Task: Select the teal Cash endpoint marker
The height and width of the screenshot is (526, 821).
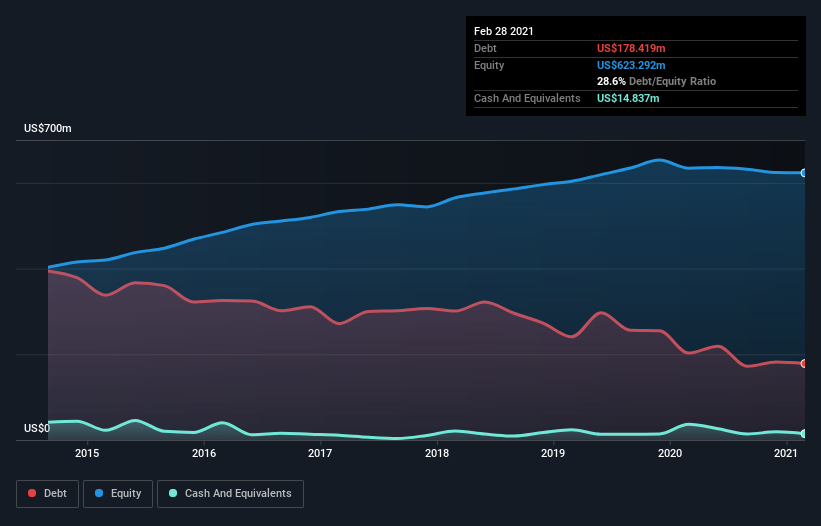Action: click(x=804, y=433)
